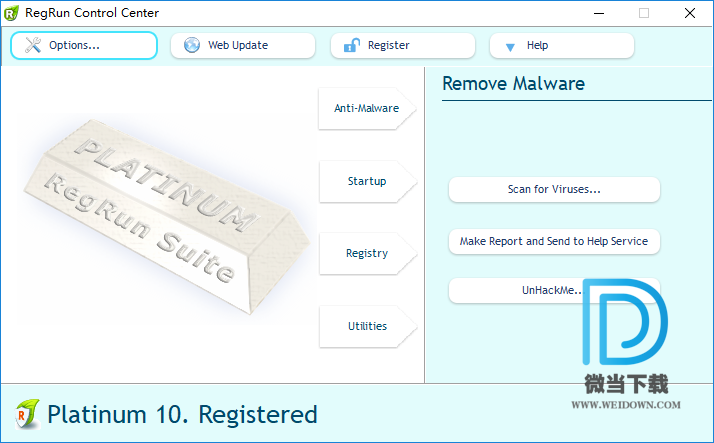Click the globe Web Update icon
This screenshot has width=714, height=443.
192,45
